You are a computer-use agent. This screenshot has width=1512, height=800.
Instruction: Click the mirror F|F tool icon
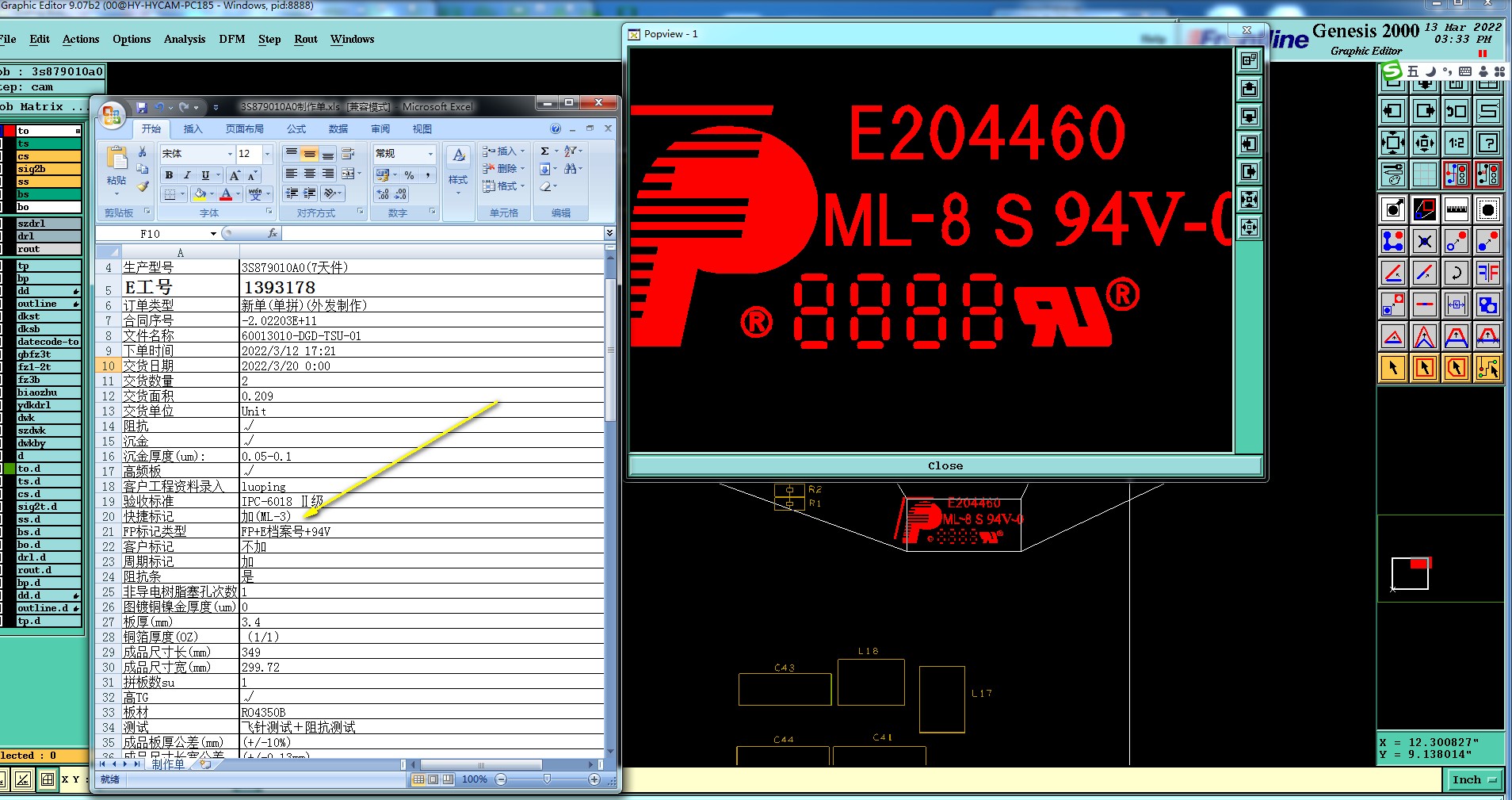(1488, 273)
